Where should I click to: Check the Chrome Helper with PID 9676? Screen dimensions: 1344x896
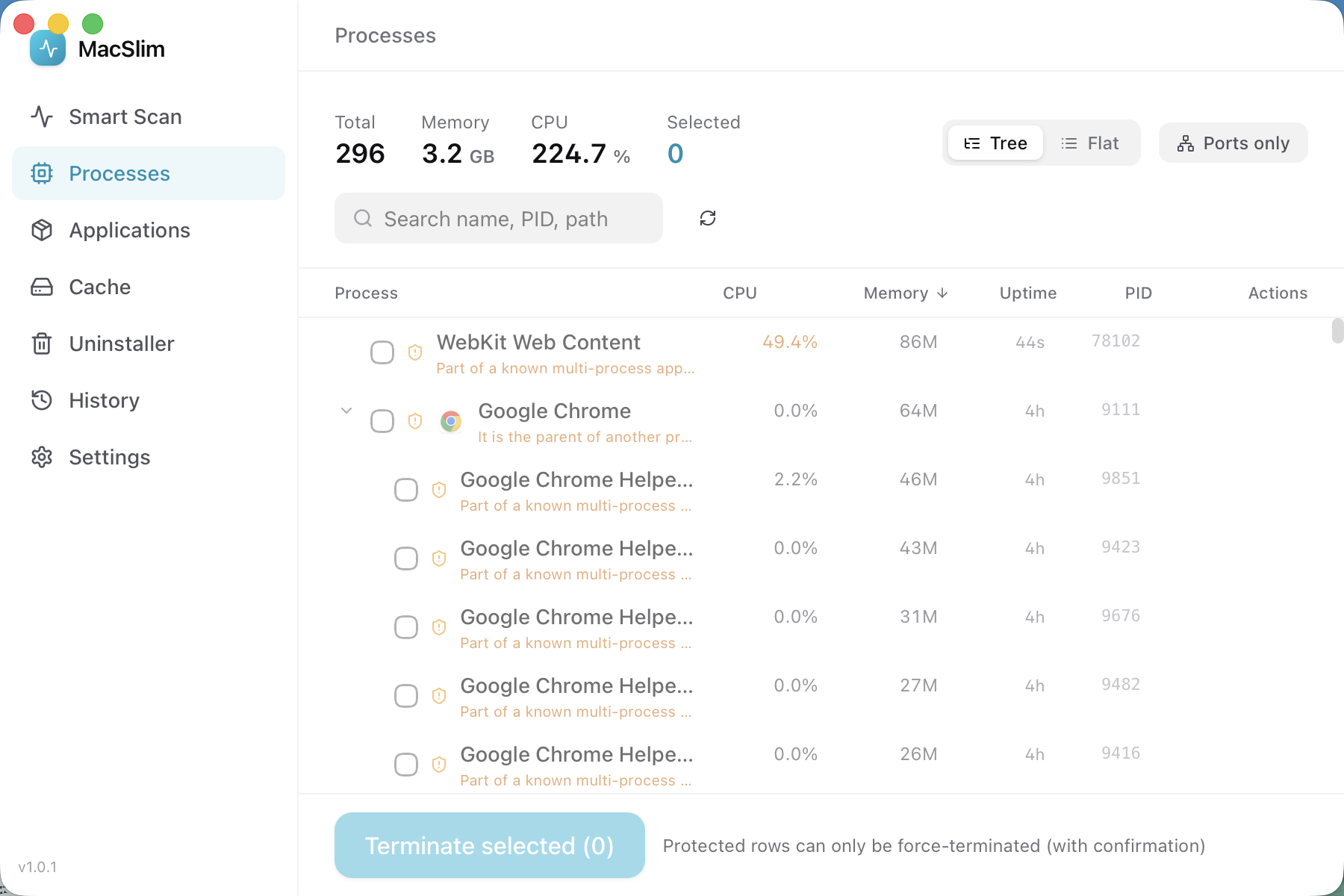pos(406,627)
